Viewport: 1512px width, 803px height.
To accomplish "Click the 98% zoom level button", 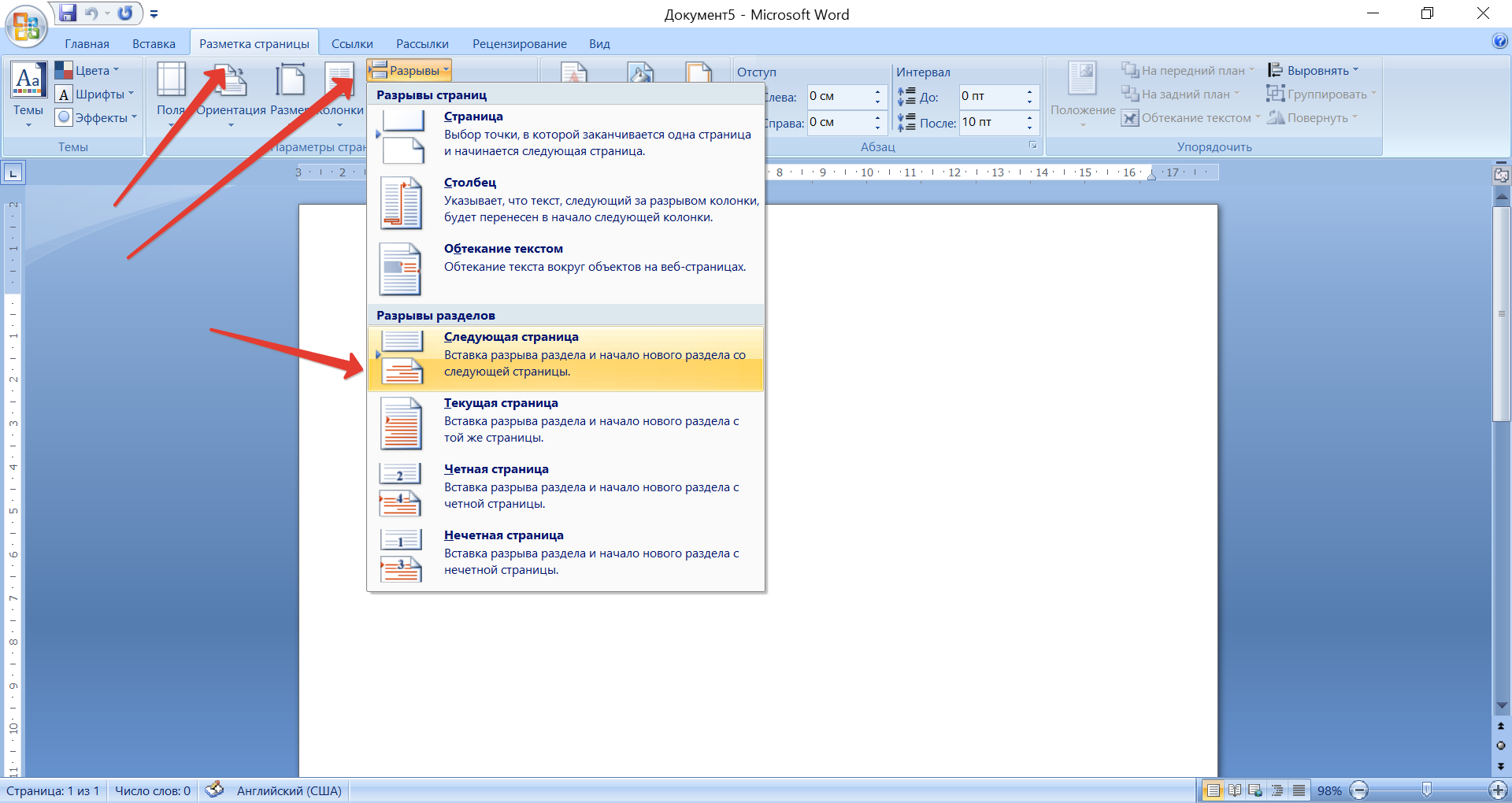I will tap(1329, 790).
